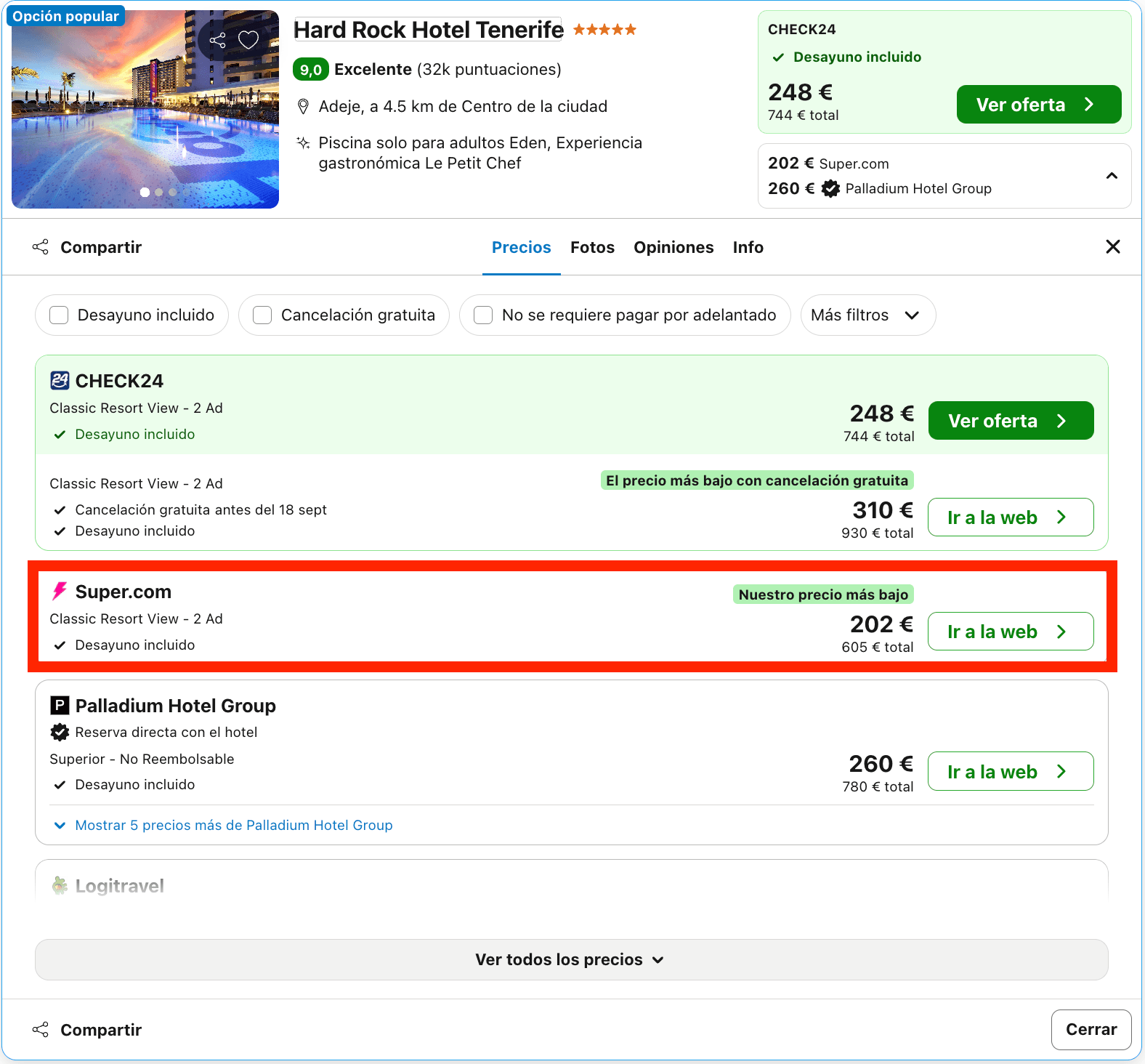The width and height of the screenshot is (1145, 1064).
Task: Click the bottom Compartir link
Action: click(101, 1030)
